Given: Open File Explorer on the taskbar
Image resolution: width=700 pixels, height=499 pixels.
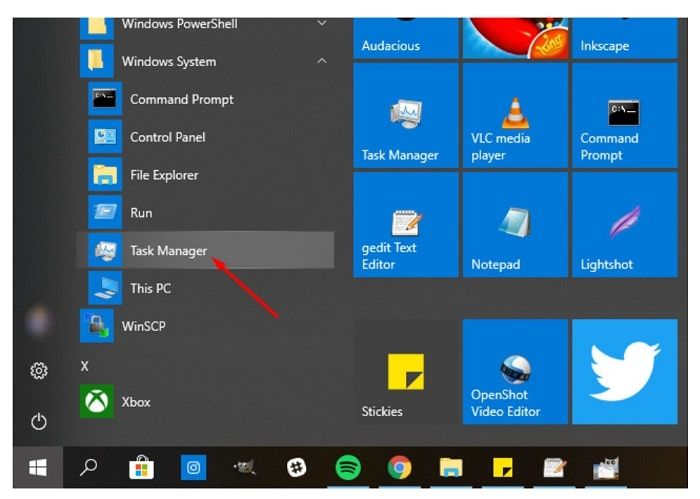Looking at the screenshot, I should click(x=451, y=468).
